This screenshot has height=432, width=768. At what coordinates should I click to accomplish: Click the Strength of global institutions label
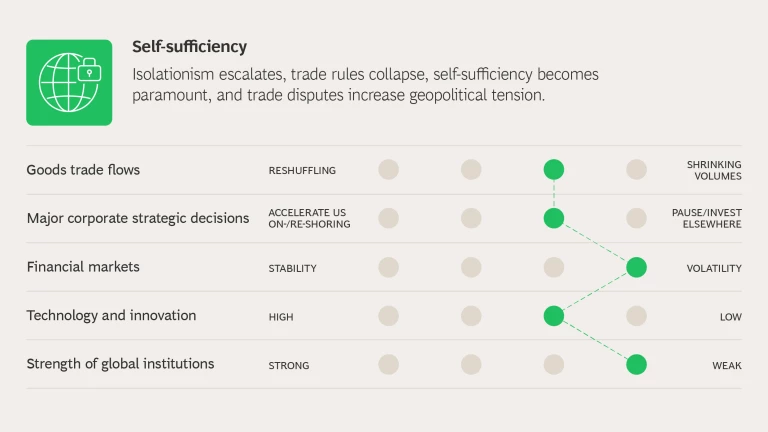click(120, 364)
